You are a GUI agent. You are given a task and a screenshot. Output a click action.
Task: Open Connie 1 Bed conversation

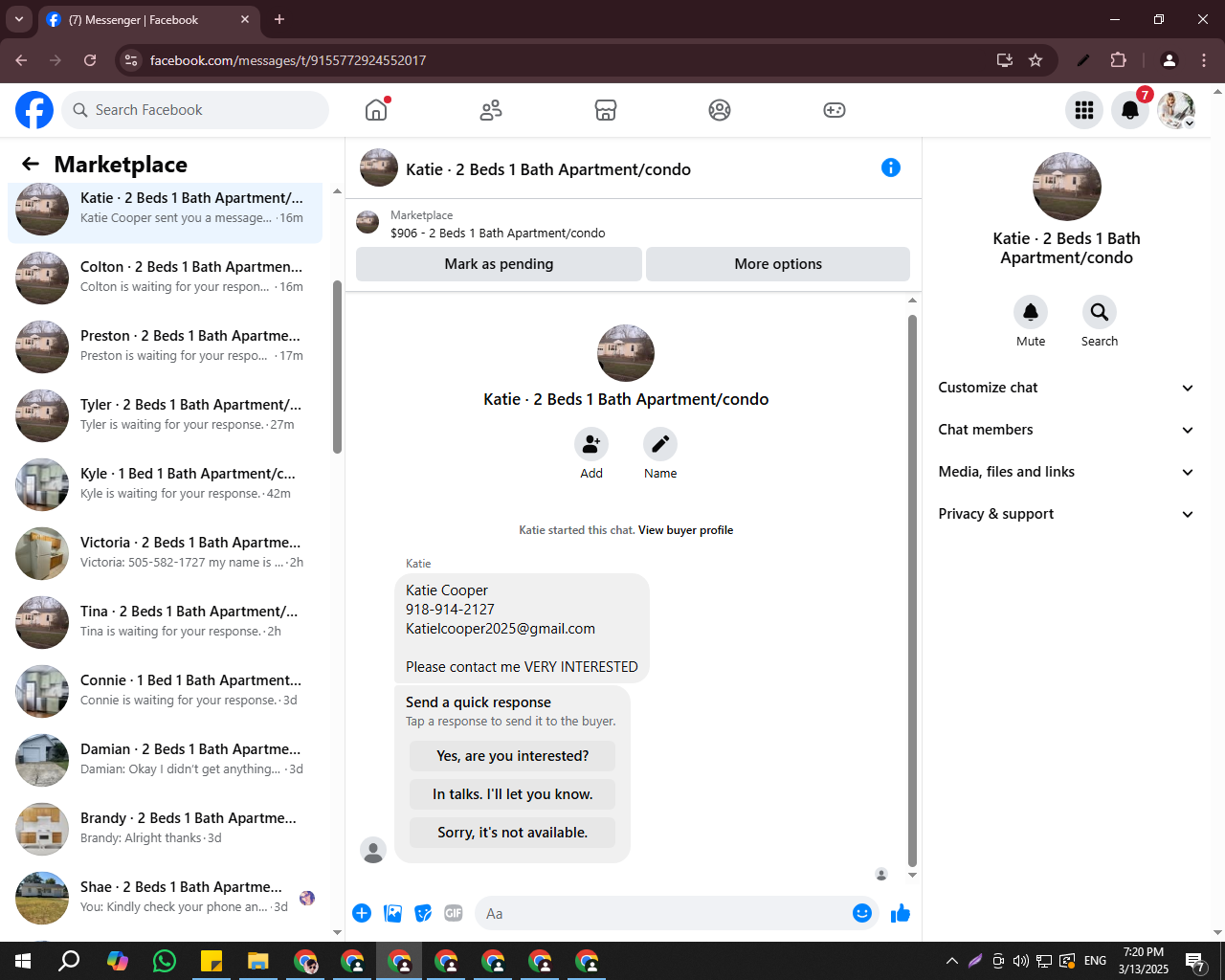pyautogui.click(x=165, y=691)
